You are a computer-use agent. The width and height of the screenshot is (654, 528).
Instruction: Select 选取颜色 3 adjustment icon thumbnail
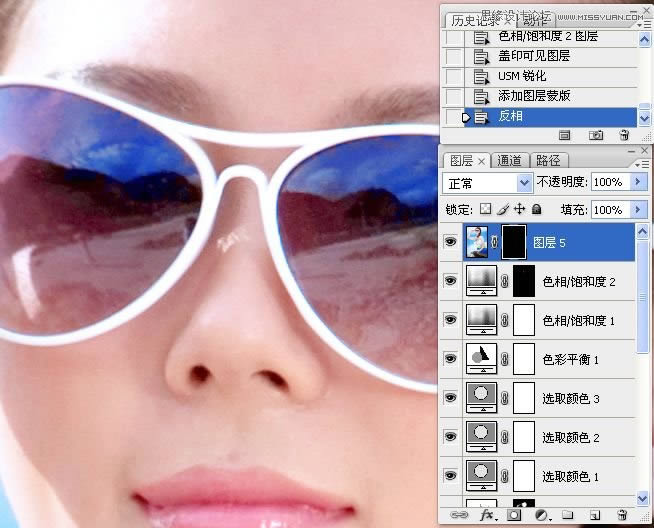pos(482,397)
